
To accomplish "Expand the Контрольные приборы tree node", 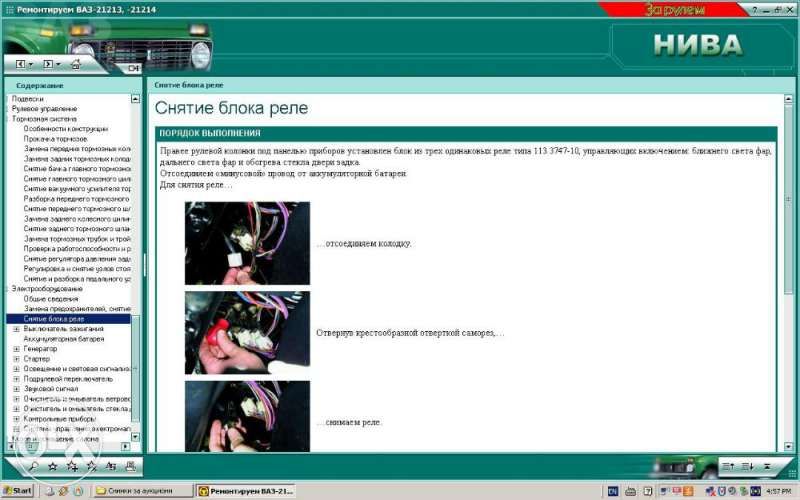I will point(16,419).
